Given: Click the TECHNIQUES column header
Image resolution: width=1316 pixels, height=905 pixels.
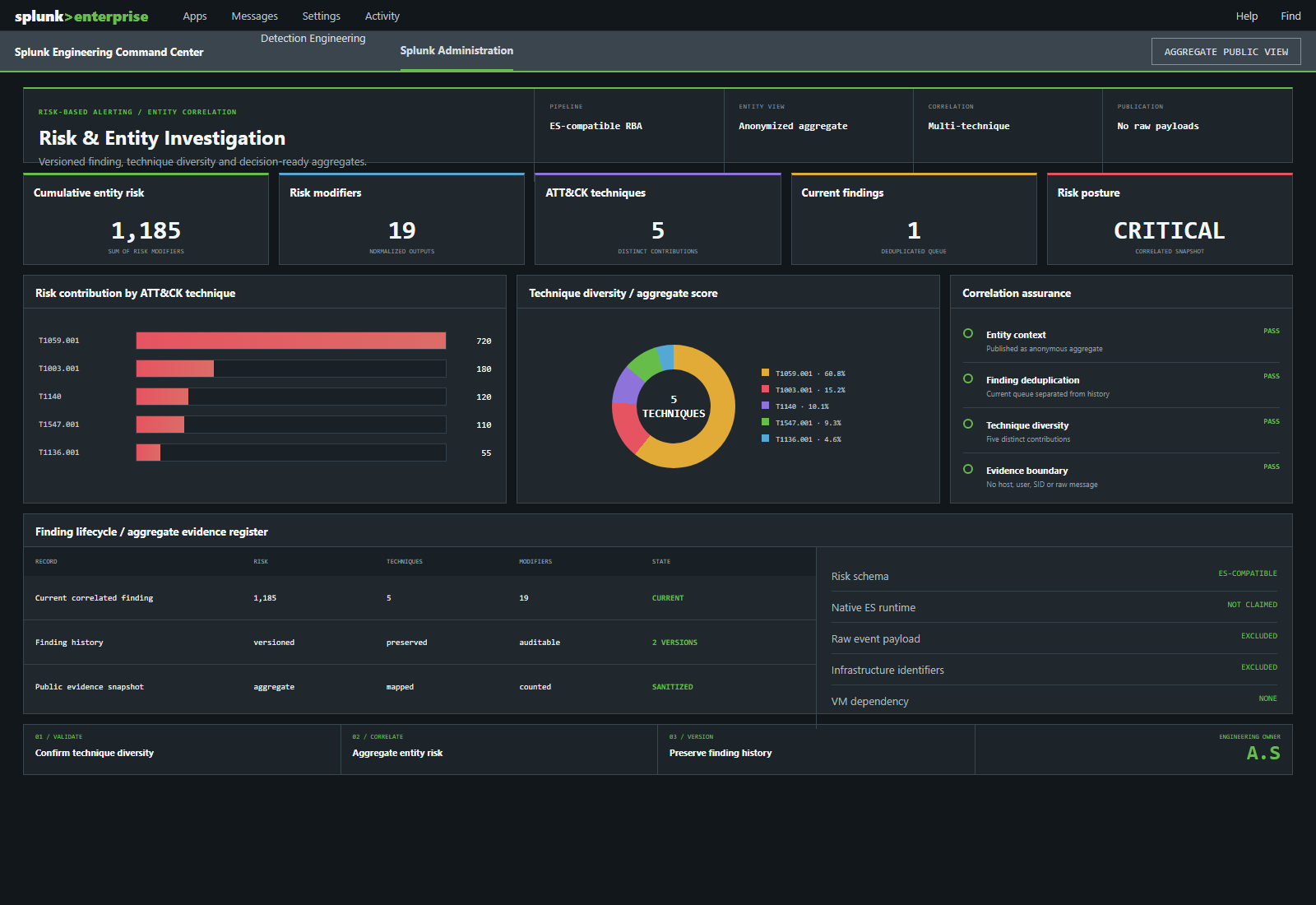Looking at the screenshot, I should pyautogui.click(x=405, y=561).
